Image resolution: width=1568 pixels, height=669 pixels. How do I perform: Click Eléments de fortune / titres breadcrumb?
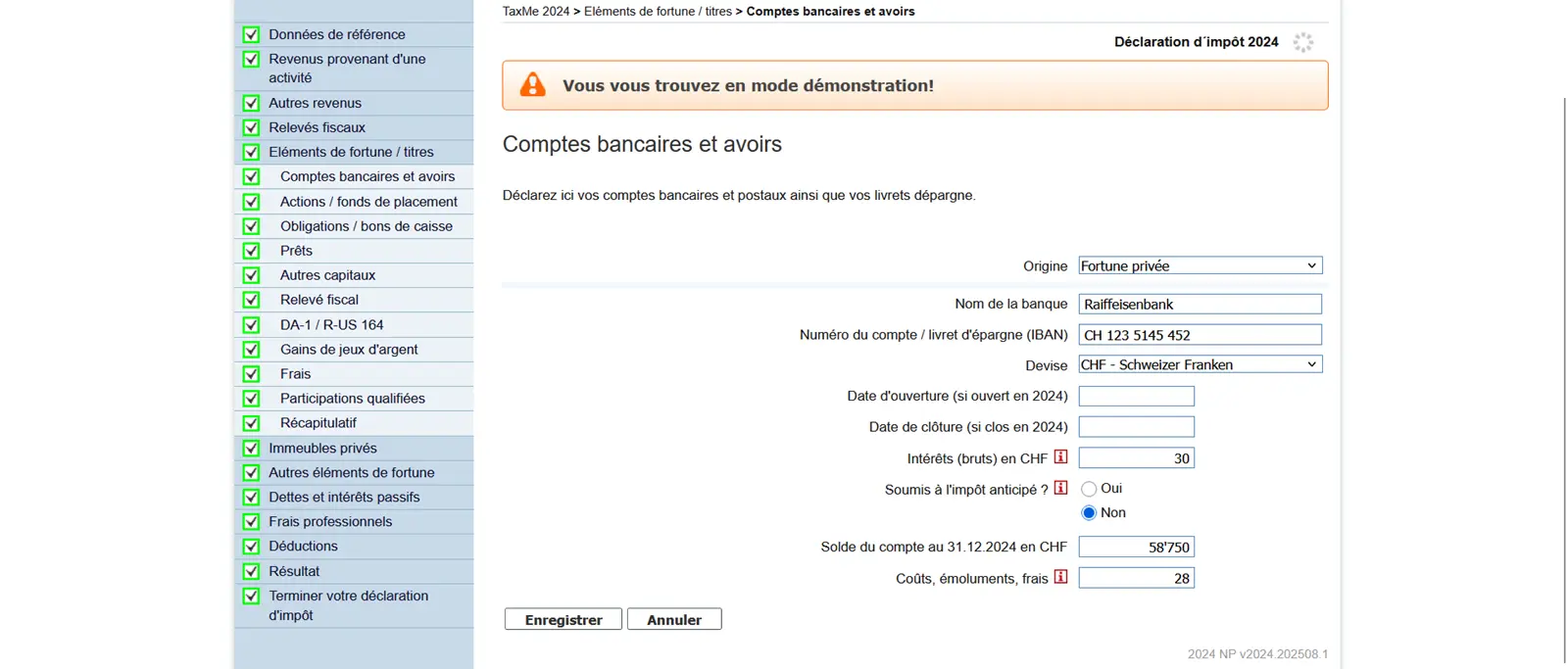[658, 12]
